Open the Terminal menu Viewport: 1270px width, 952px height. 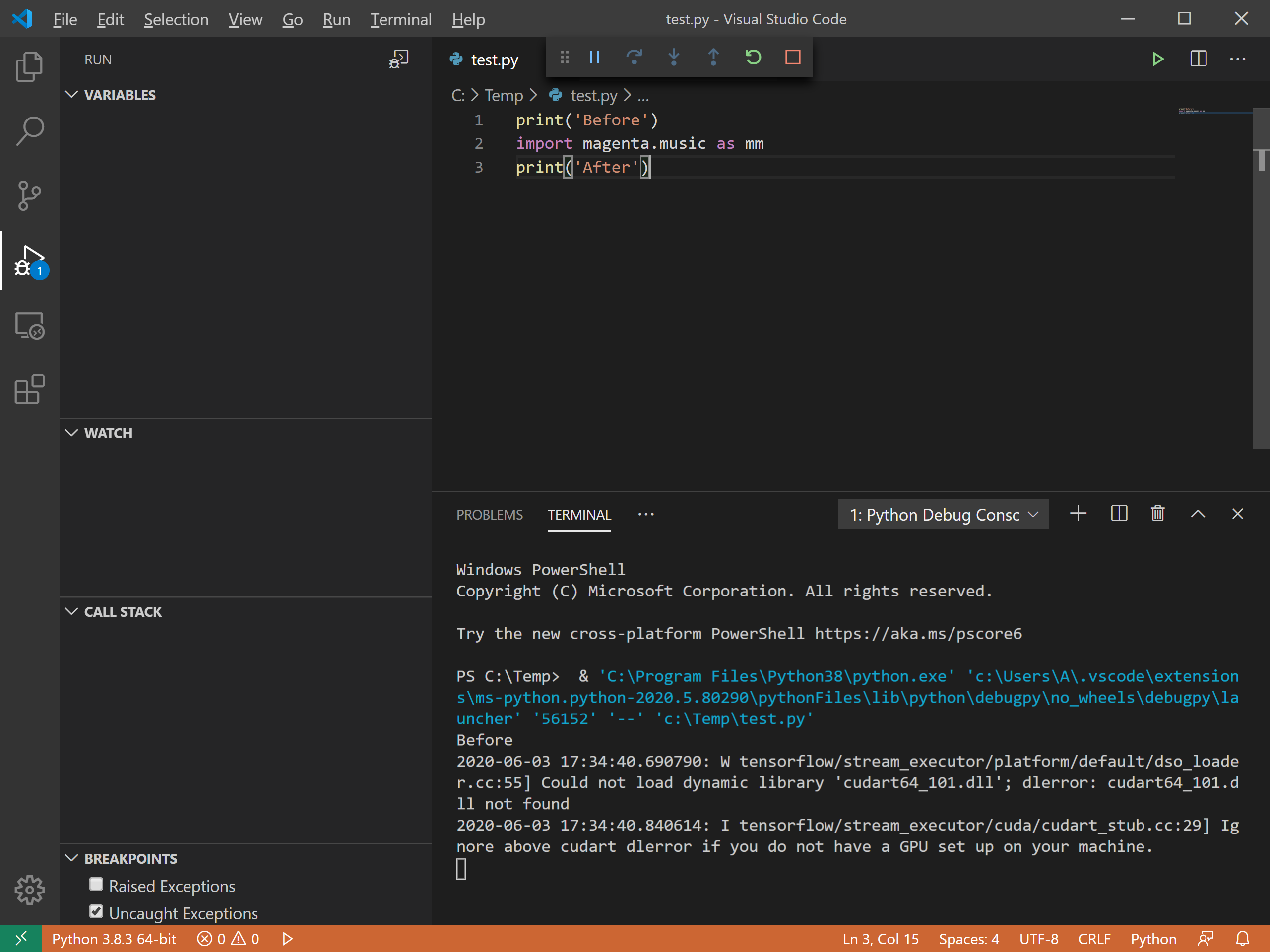[x=400, y=19]
